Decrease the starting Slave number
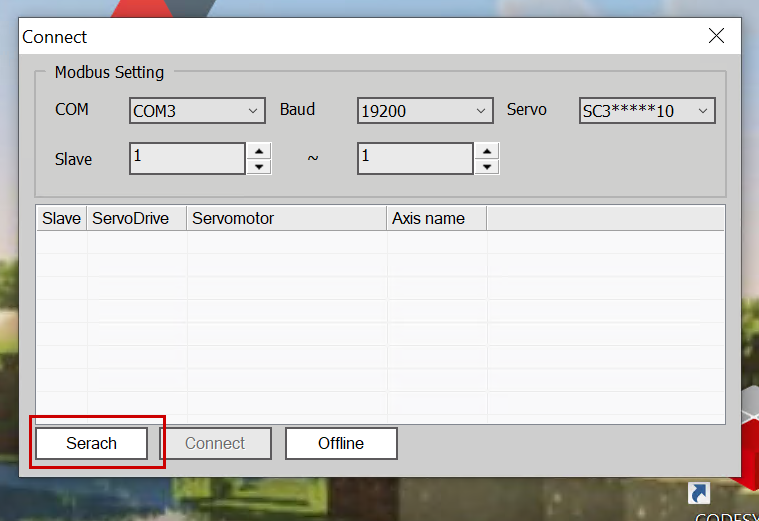 pyautogui.click(x=259, y=166)
